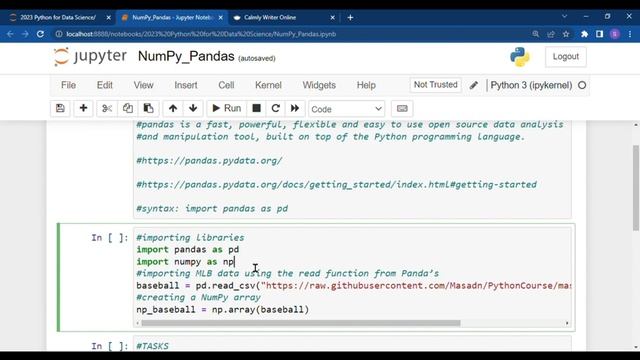The width and height of the screenshot is (640, 360).
Task: Rename notebook title NumPy_Pandas
Action: 186,56
